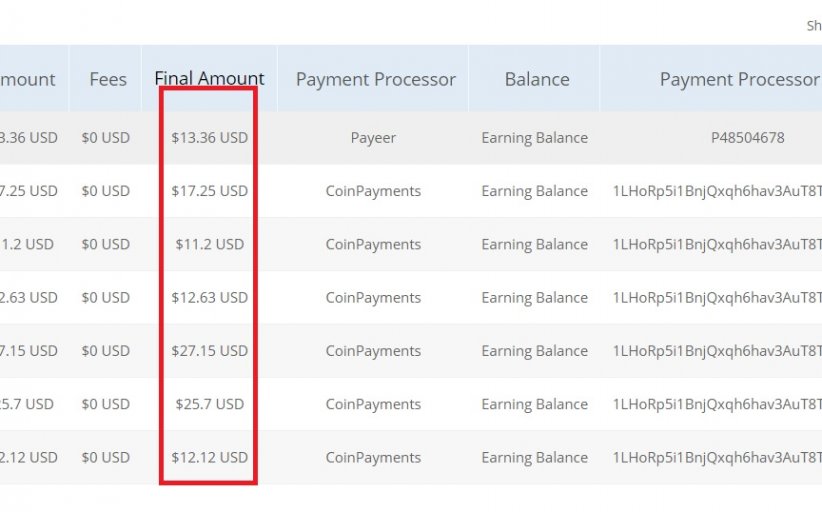
Task: Select the wallet address in the $25.7 row
Action: coord(716,404)
